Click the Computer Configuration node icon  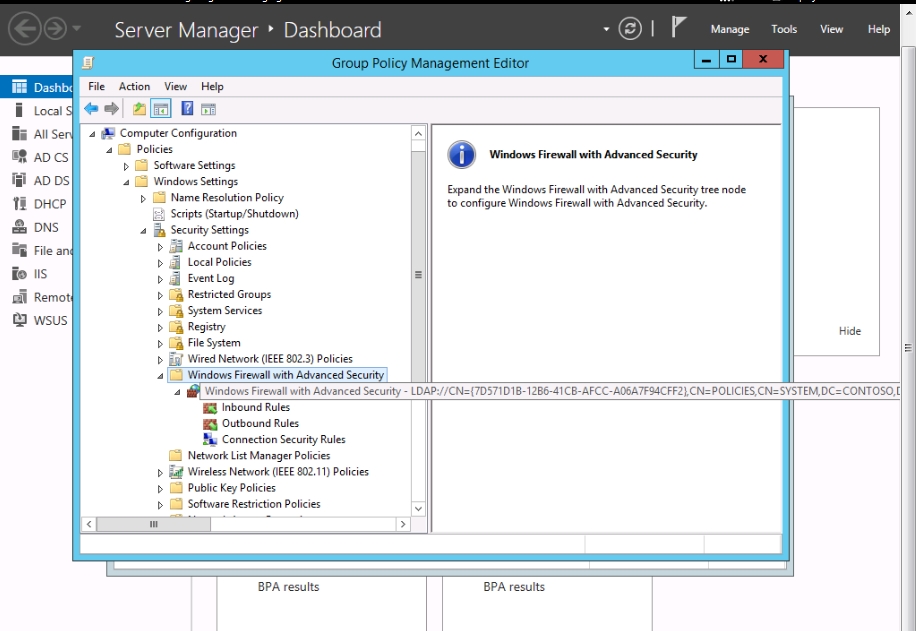[109, 133]
